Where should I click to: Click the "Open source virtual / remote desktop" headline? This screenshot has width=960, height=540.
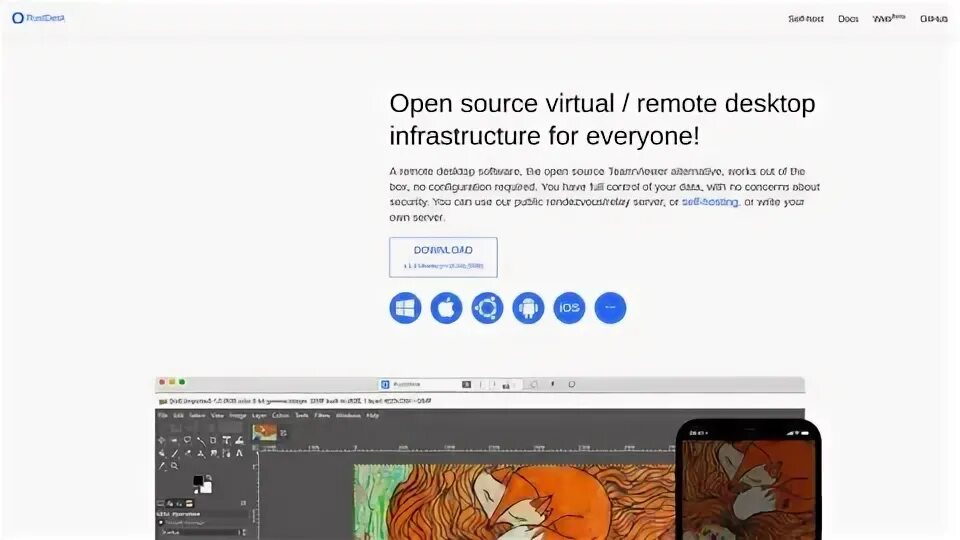coord(602,103)
